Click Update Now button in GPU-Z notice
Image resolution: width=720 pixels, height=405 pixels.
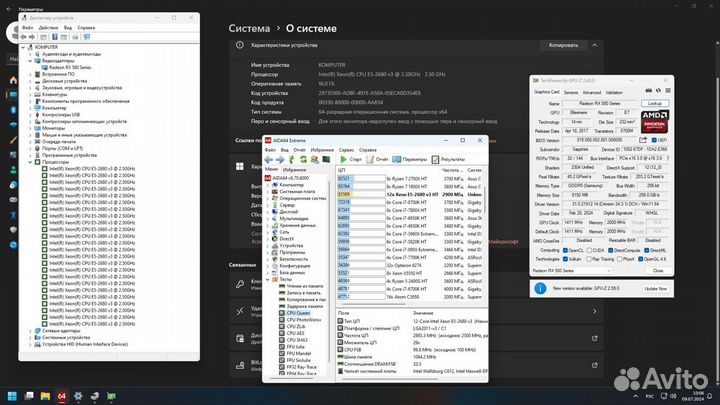tap(655, 288)
